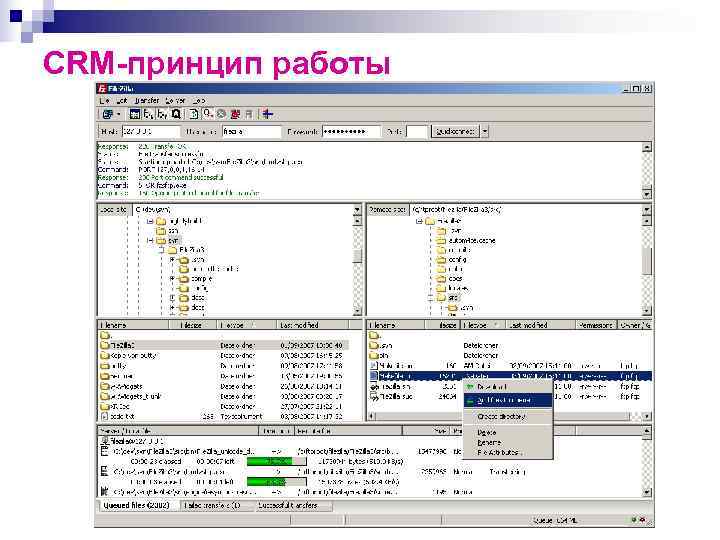Click the cancel current operation icon
720x540 pixels.
[x=221, y=114]
